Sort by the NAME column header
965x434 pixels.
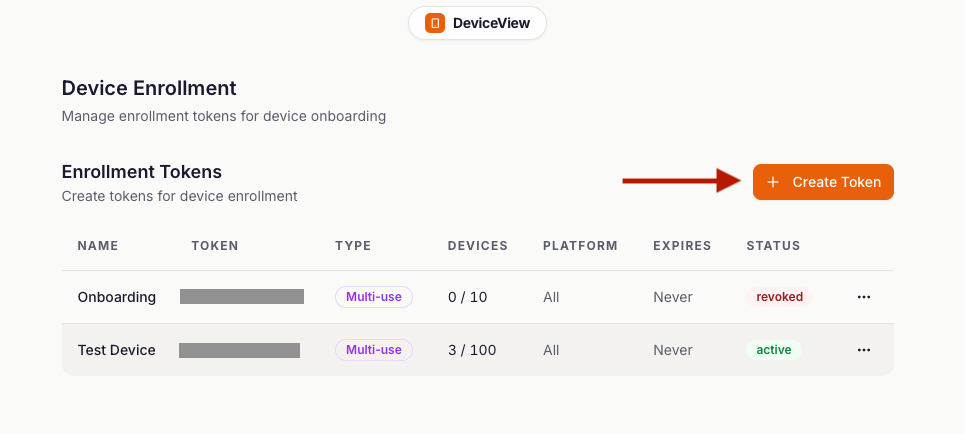pos(98,245)
